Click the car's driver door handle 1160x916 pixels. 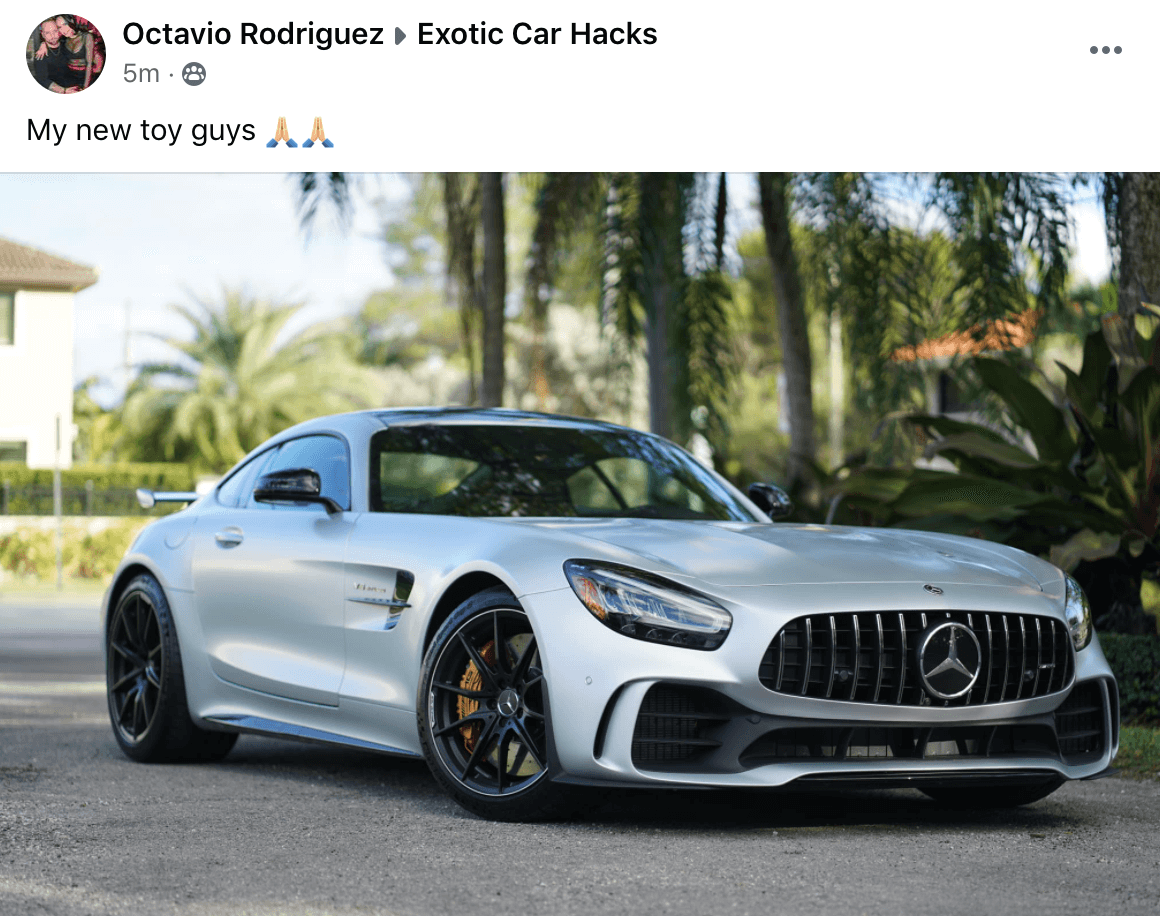(229, 536)
